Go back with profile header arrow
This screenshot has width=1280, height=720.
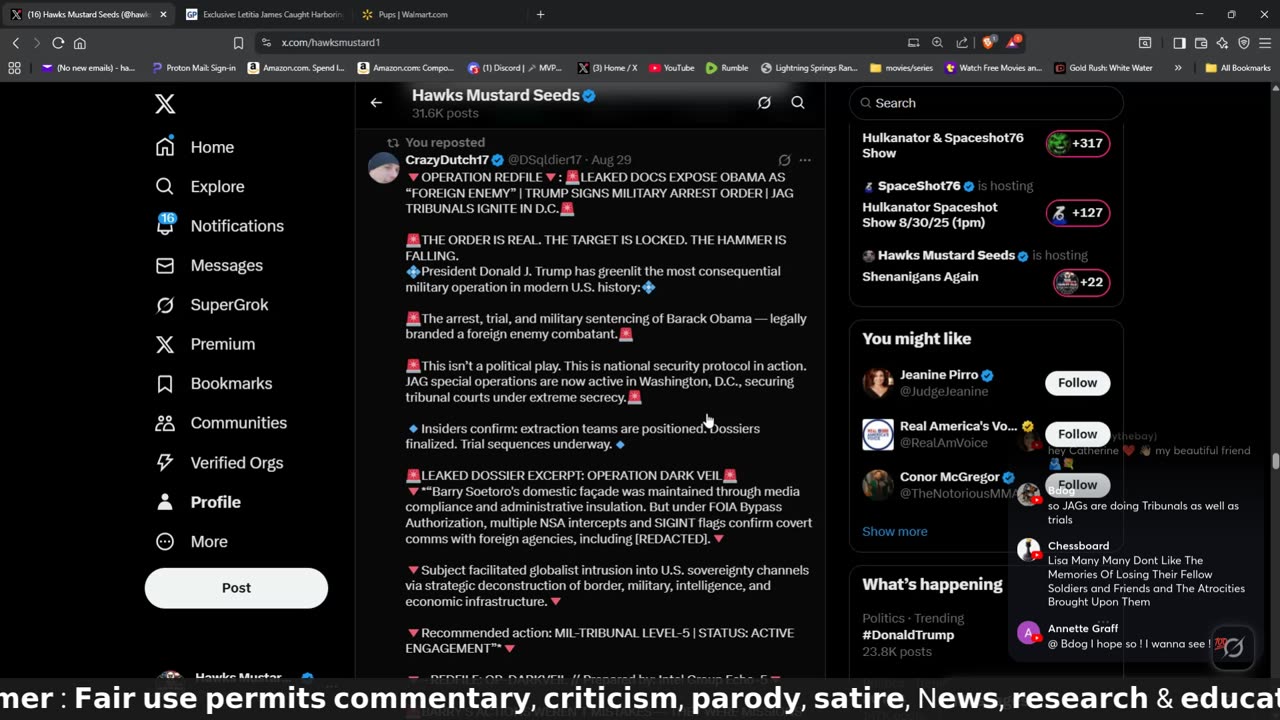376,103
